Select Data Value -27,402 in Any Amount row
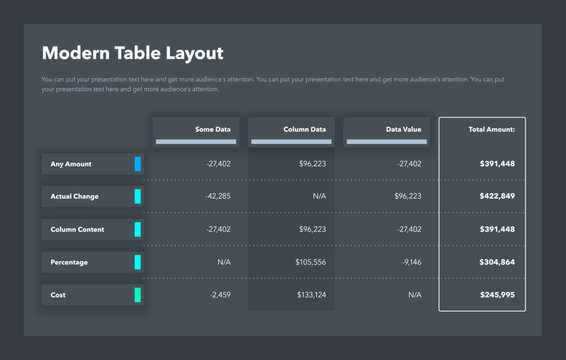Screen dimensions: 566x360 [409, 164]
